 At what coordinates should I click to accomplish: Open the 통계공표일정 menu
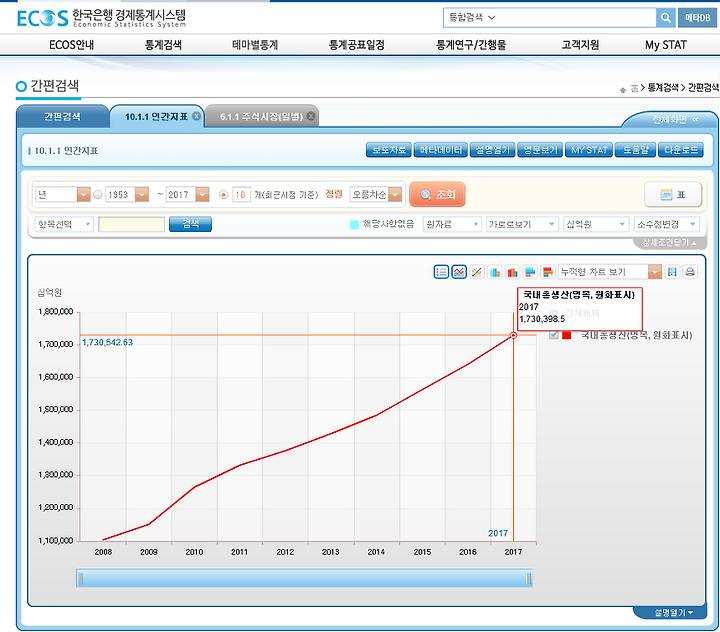[356, 45]
